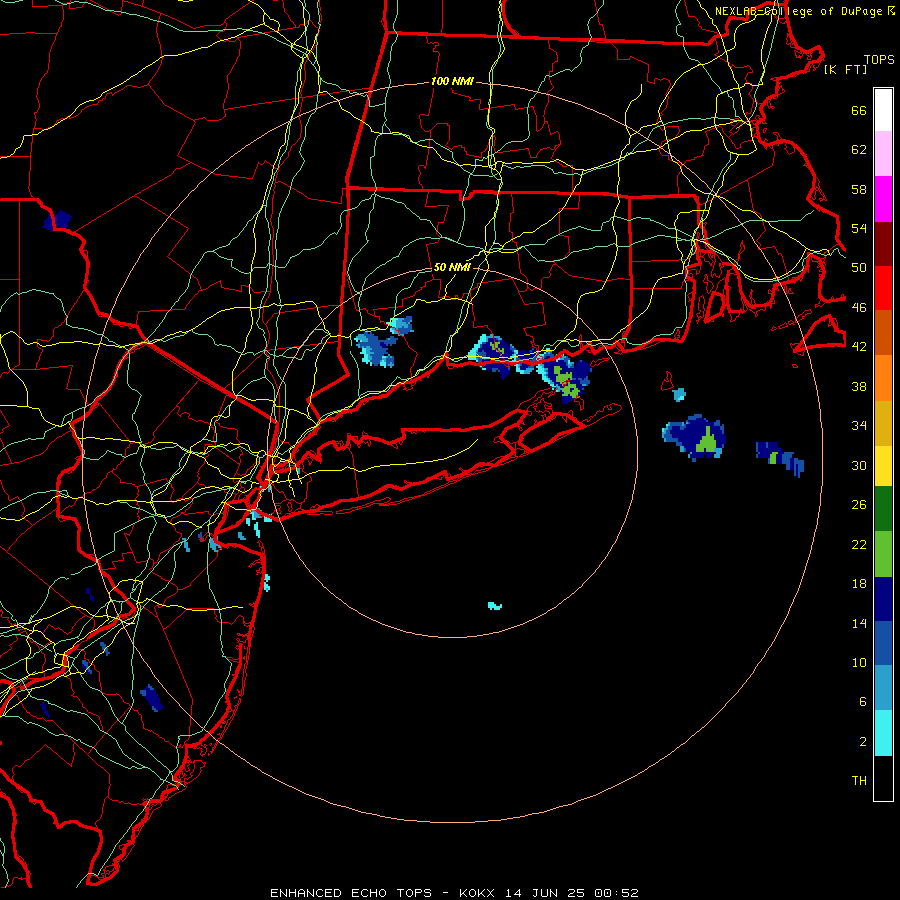Click the 'ENHANCED ECHO TOPS - KOKX' caption
Screen dimensions: 900x900
[382, 893]
